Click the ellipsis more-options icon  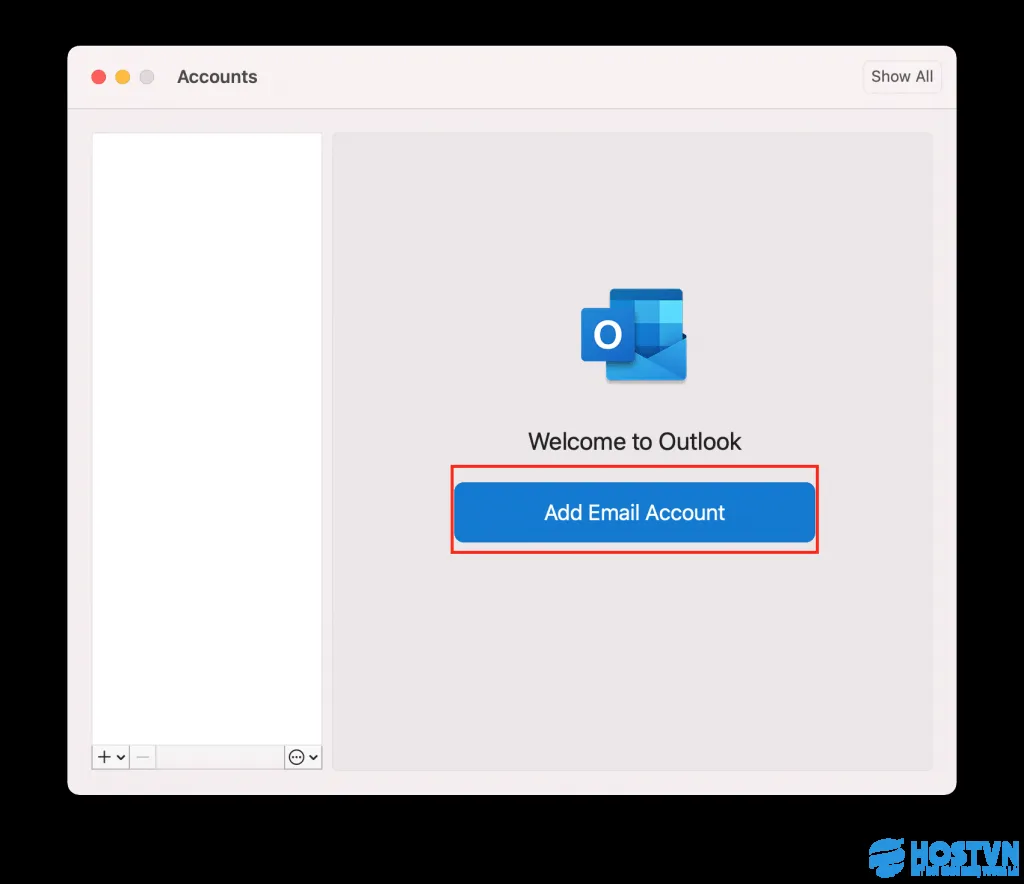(297, 757)
